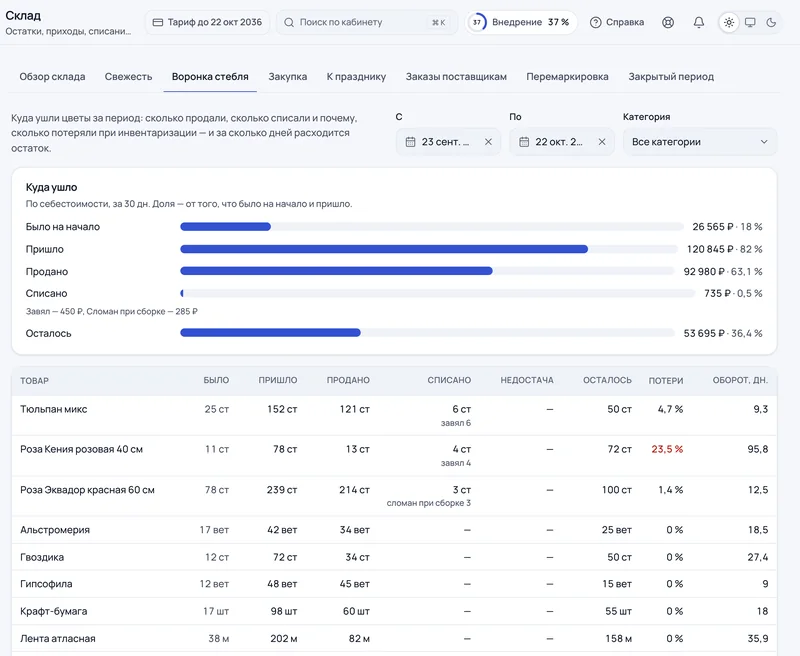
Task: Open the end date picker 22 окт.
Action: [x=562, y=142]
